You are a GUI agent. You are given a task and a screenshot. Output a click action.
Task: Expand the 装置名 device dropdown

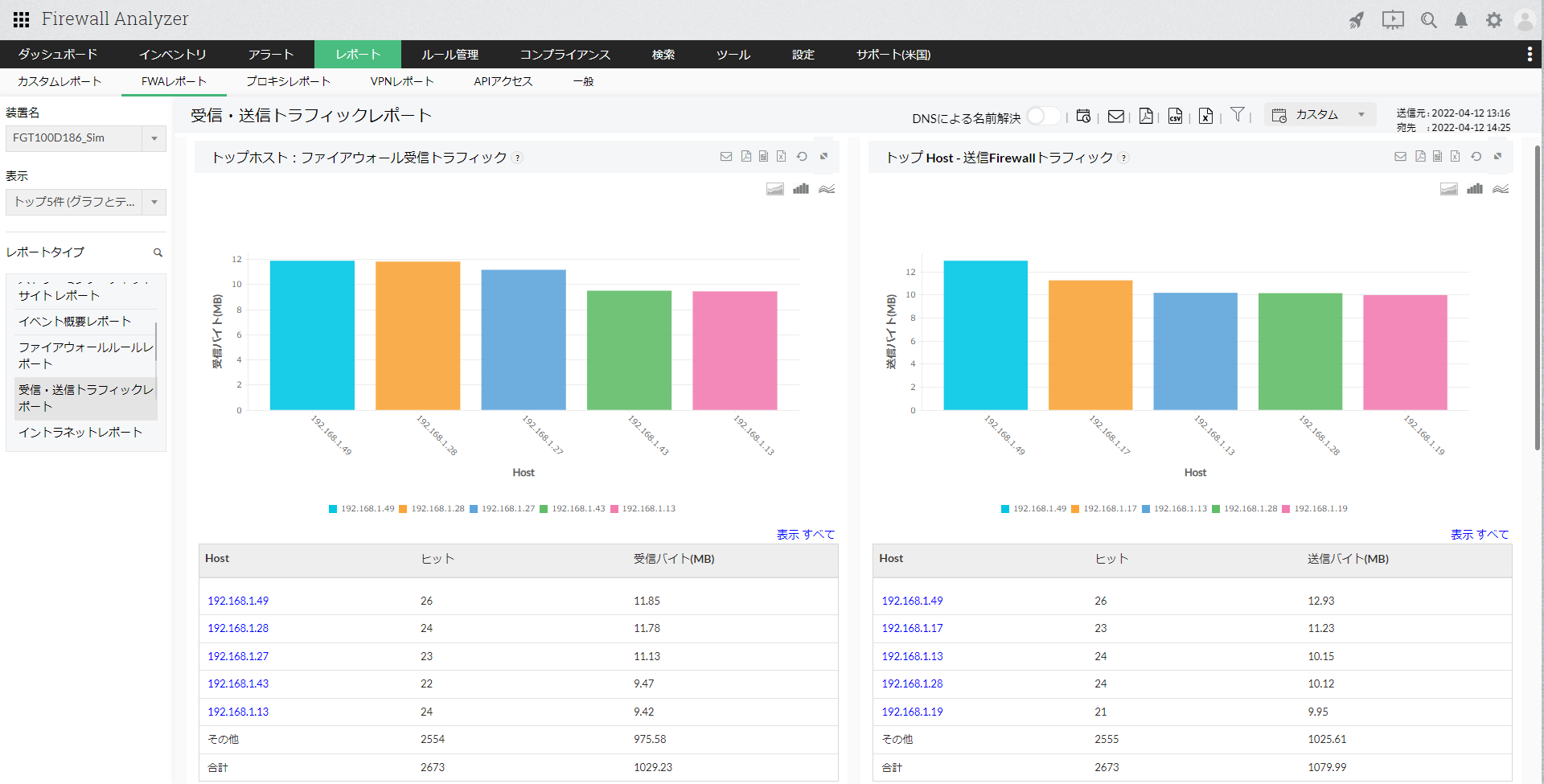click(x=154, y=138)
